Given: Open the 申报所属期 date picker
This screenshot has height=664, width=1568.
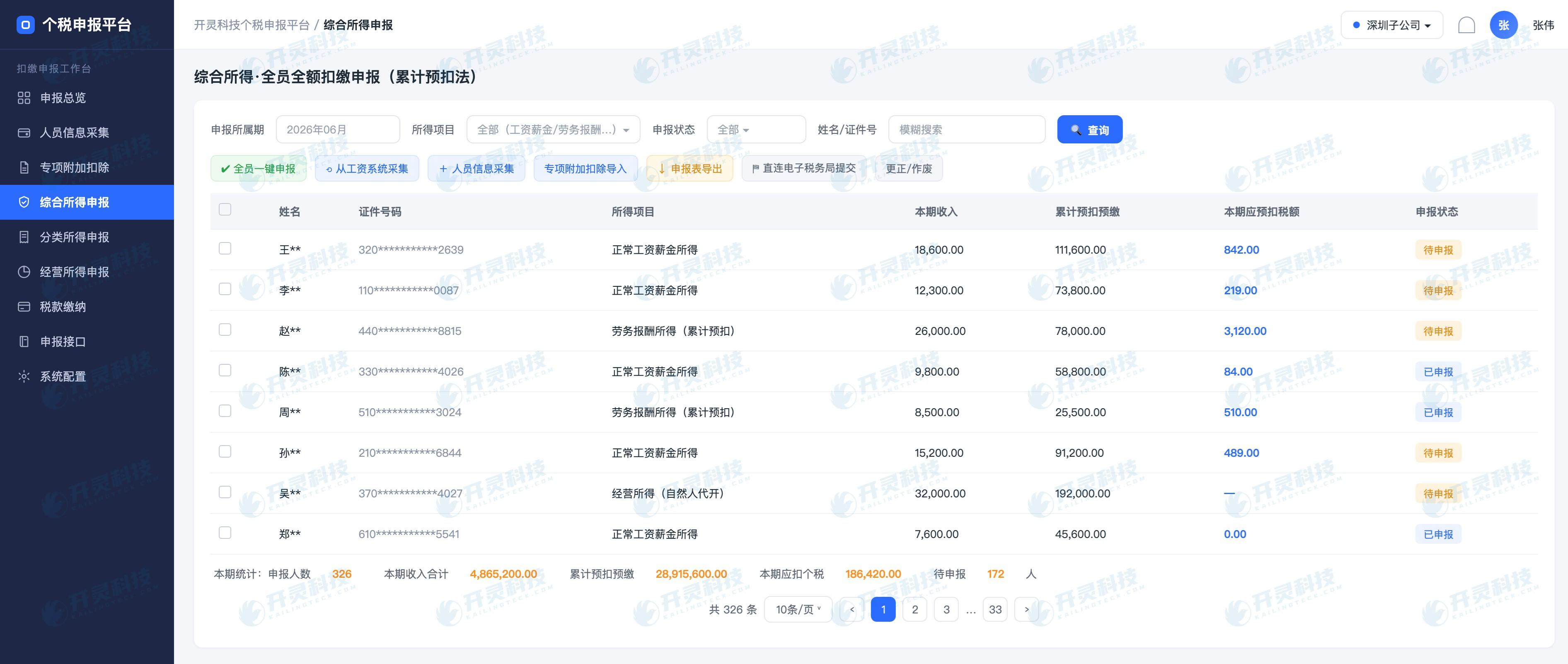Looking at the screenshot, I should tap(338, 130).
